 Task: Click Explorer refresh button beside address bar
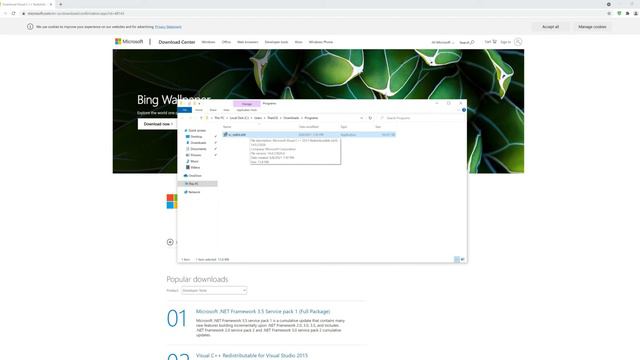pos(370,118)
